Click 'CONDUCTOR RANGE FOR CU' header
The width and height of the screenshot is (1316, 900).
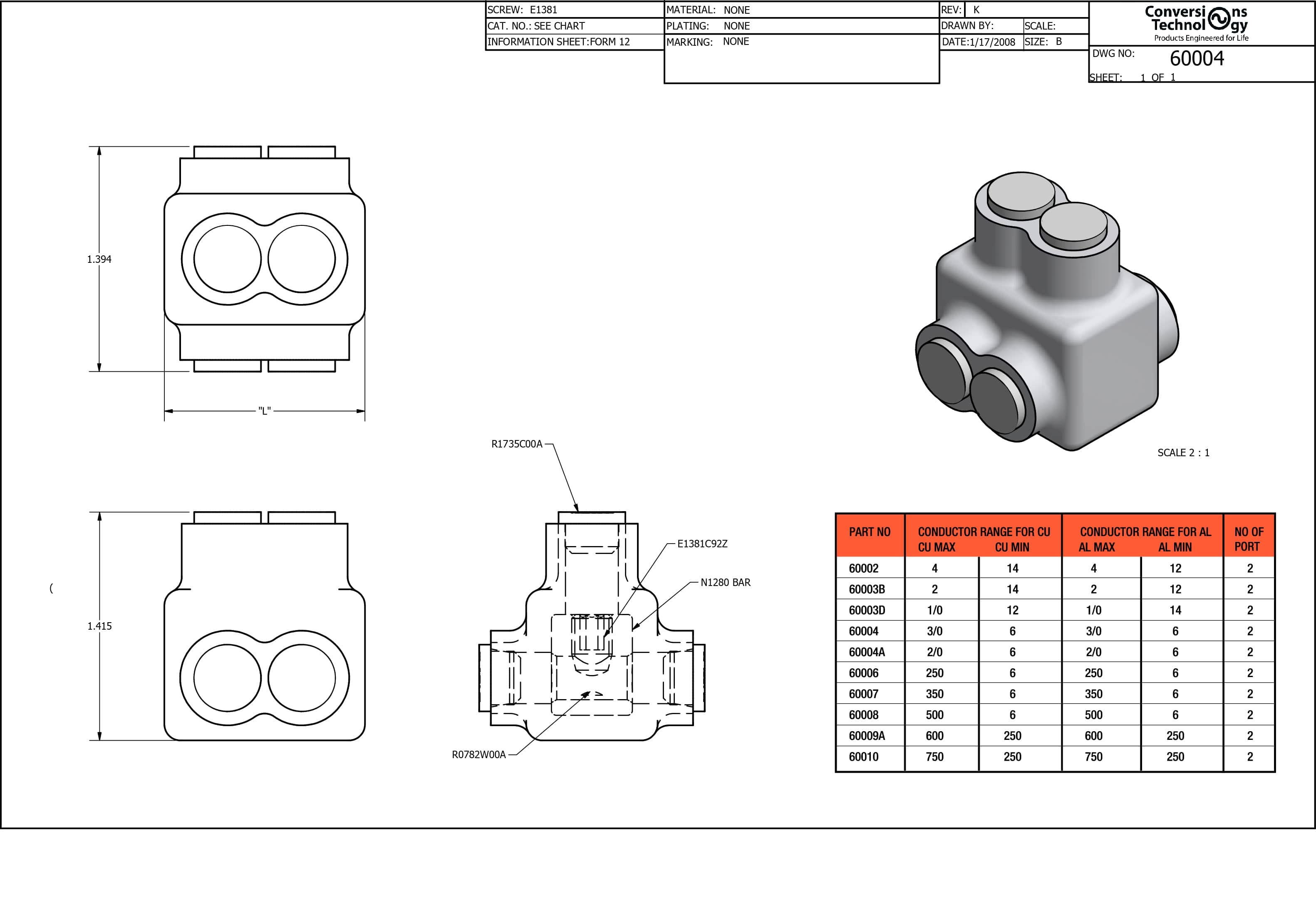click(984, 532)
